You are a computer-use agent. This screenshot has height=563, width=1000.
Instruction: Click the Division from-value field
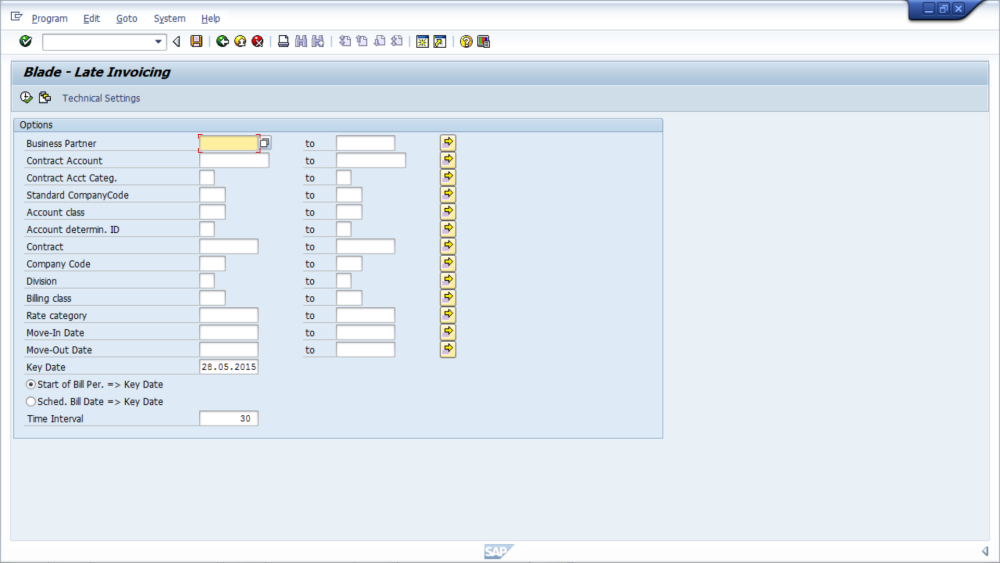click(207, 281)
